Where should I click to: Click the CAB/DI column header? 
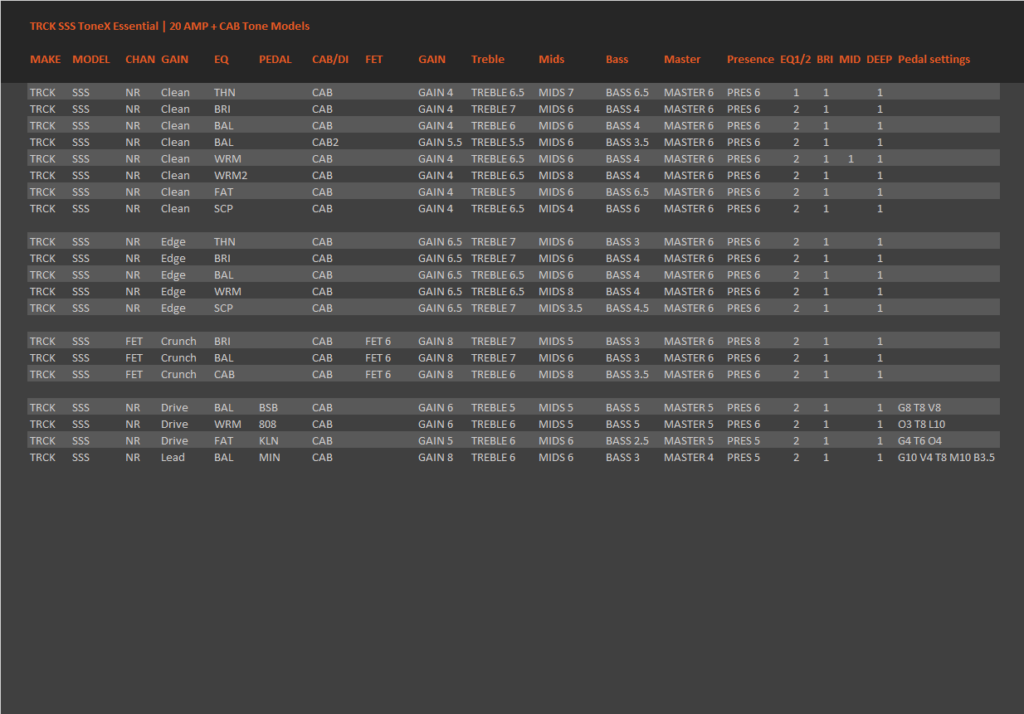pyautogui.click(x=330, y=59)
